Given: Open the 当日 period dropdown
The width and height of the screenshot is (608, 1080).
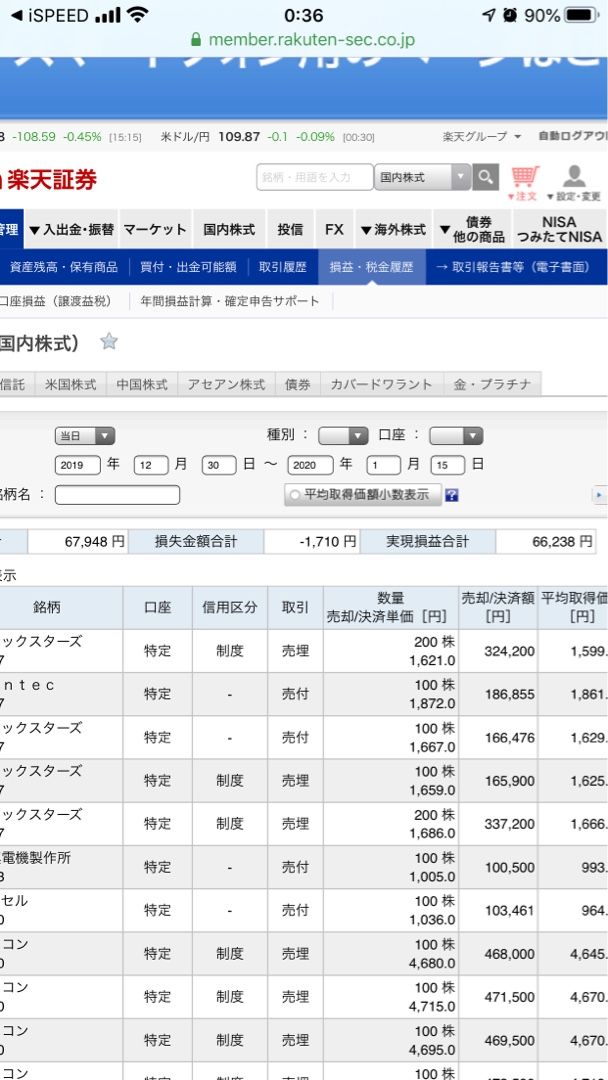Looking at the screenshot, I should pyautogui.click(x=84, y=436).
